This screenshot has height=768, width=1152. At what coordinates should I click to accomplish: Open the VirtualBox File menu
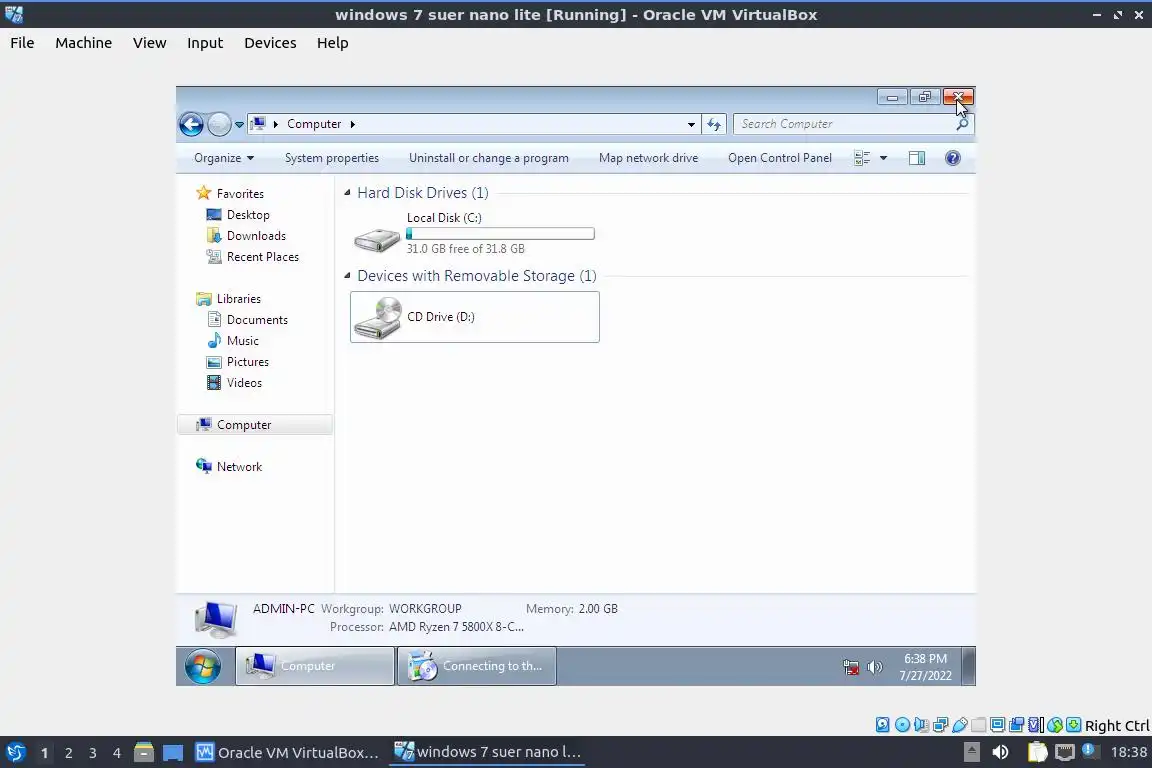(x=22, y=43)
